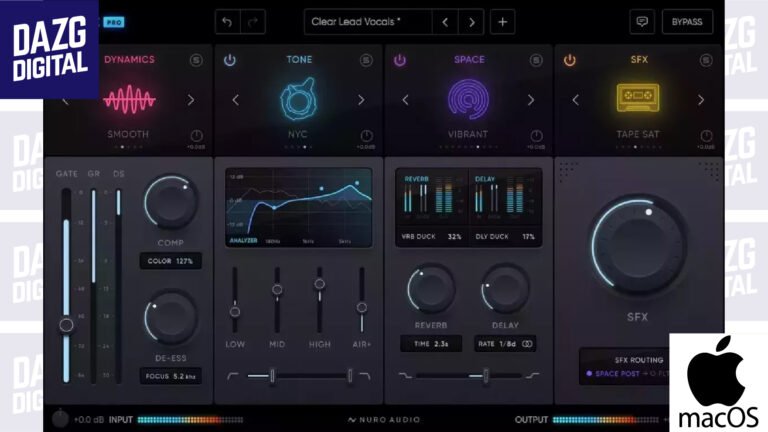
Task: Switch to next SFX style
Action: pyautogui.click(x=701, y=100)
